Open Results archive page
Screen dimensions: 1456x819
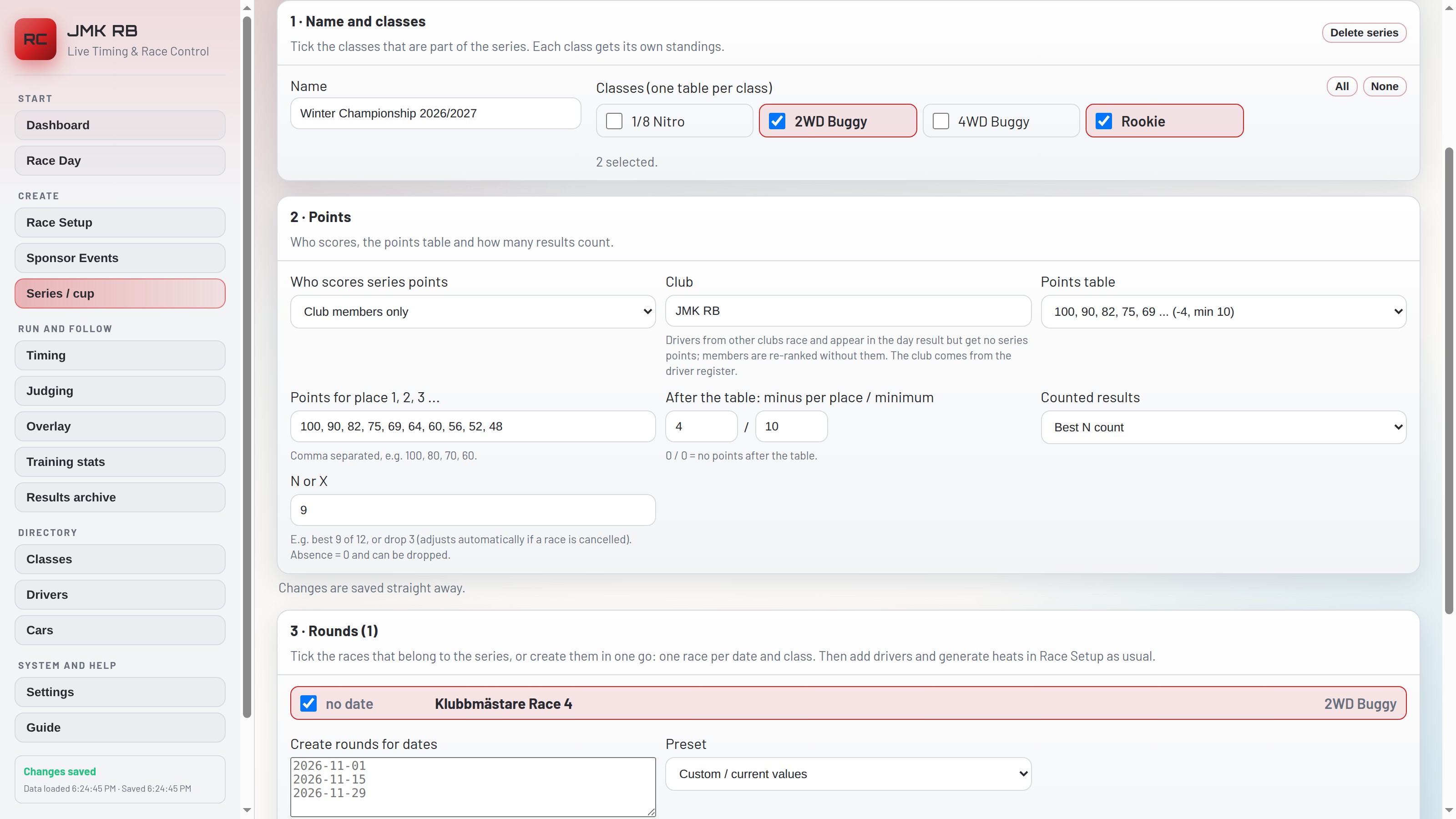pyautogui.click(x=120, y=497)
